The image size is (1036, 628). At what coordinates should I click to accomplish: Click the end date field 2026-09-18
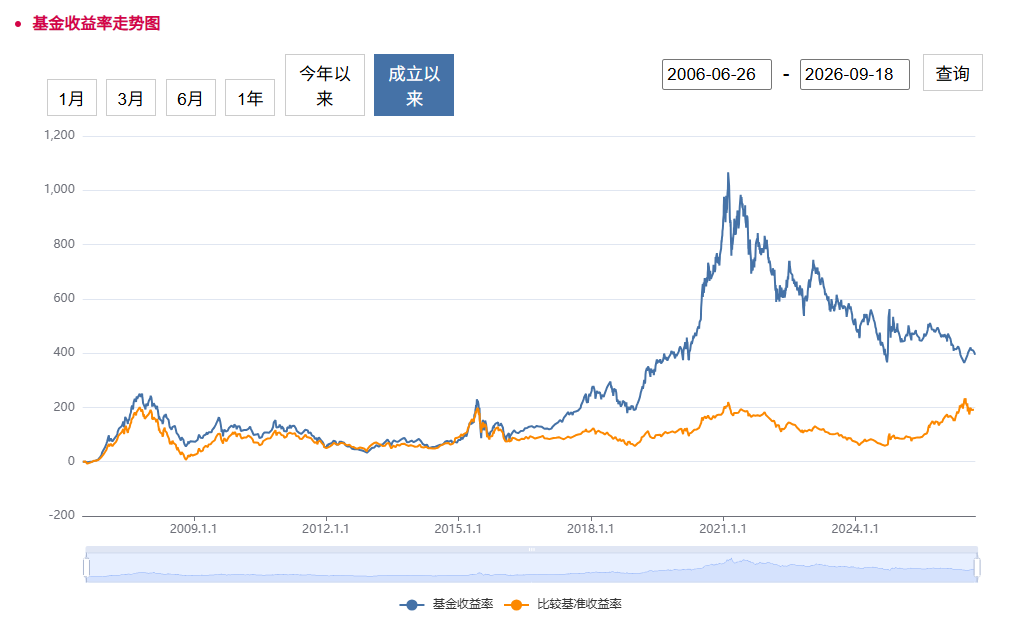[855, 74]
